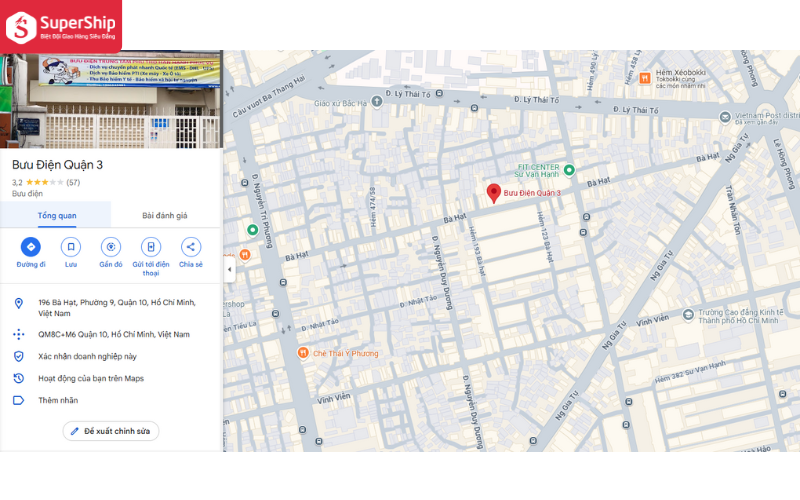Click the Hẻm 382 Sư Vạn Hạnh label
Screen dimensions: 800x500
(690, 372)
